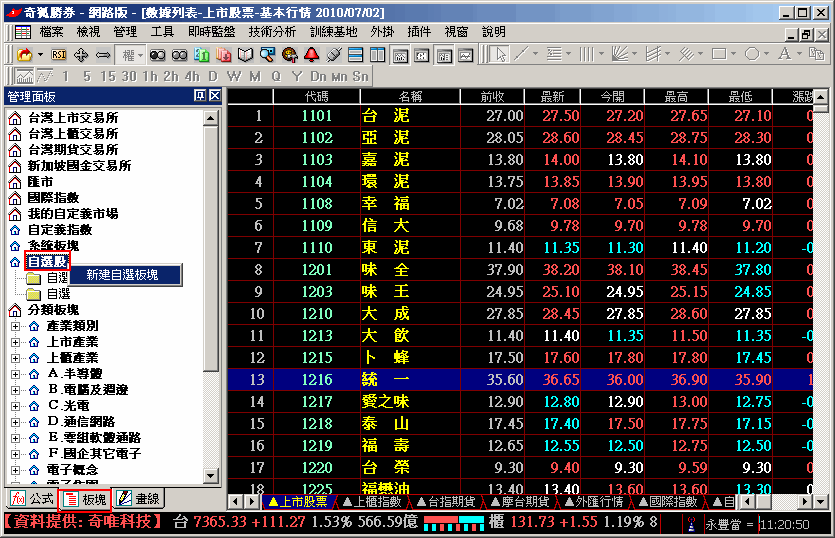Click the magnifier search icon in toolbar
This screenshot has height=538, width=835.
coord(269,54)
